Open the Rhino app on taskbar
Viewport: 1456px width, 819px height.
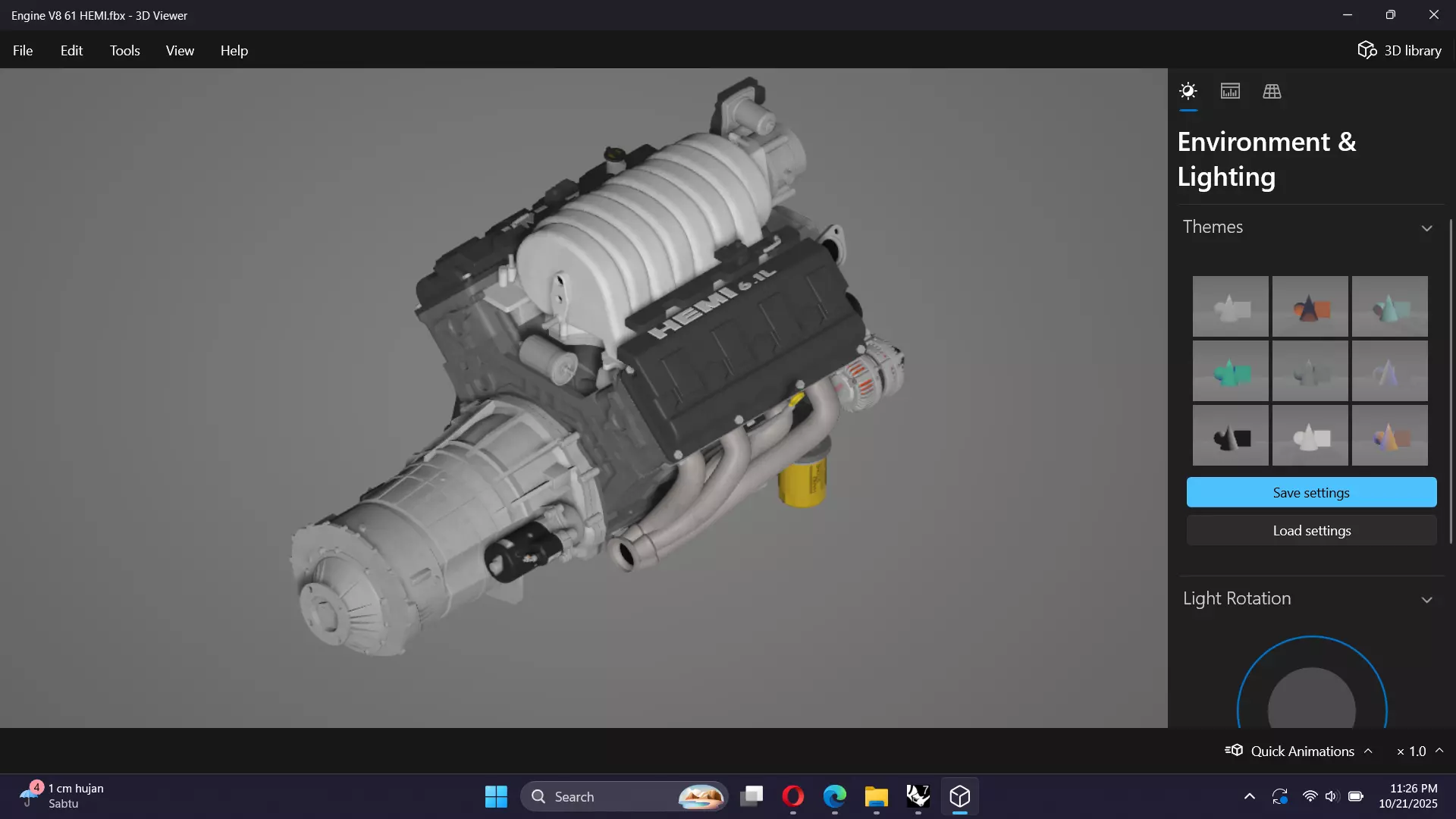pyautogui.click(x=918, y=796)
